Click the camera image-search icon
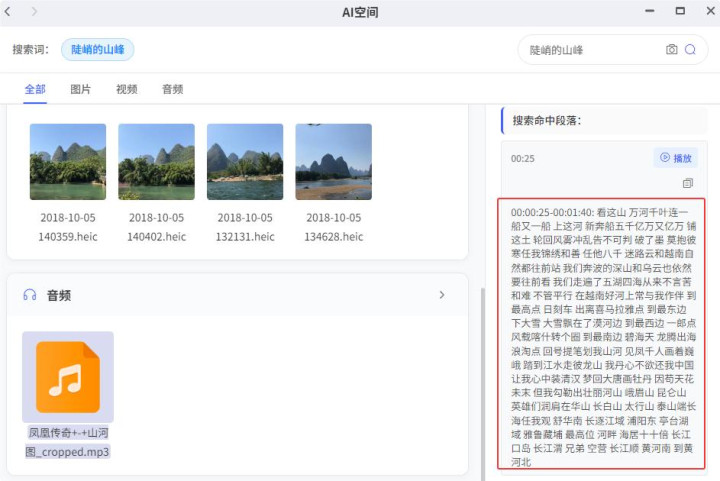This screenshot has height=481, width=720. 671,50
